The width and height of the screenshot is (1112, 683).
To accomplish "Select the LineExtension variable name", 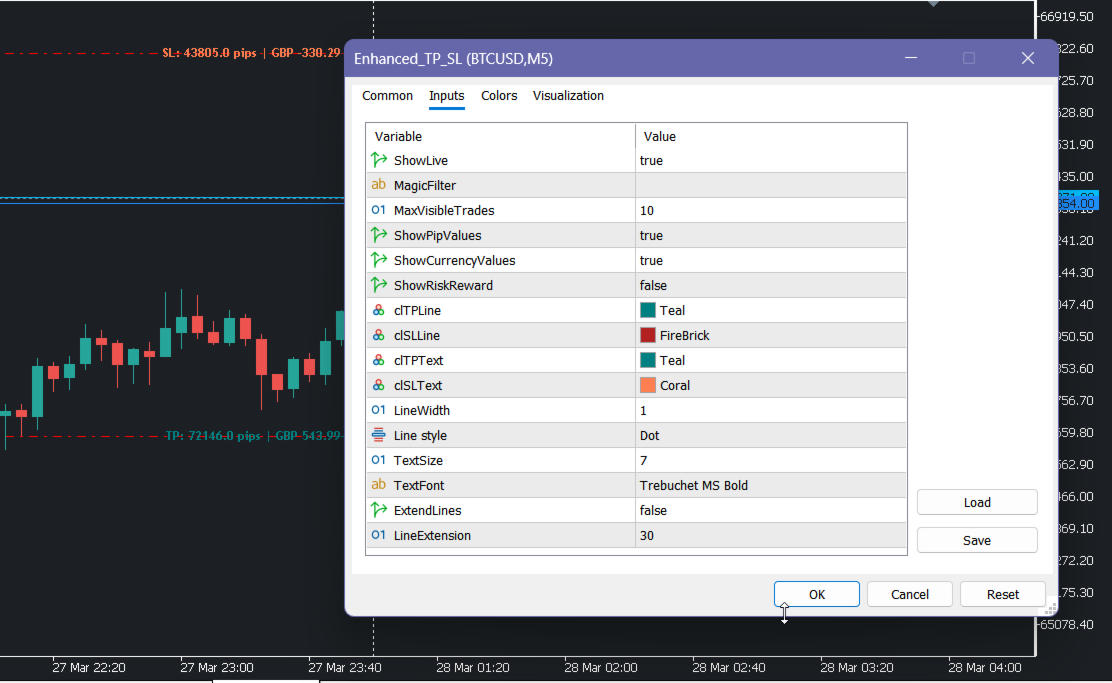I will [x=432, y=535].
